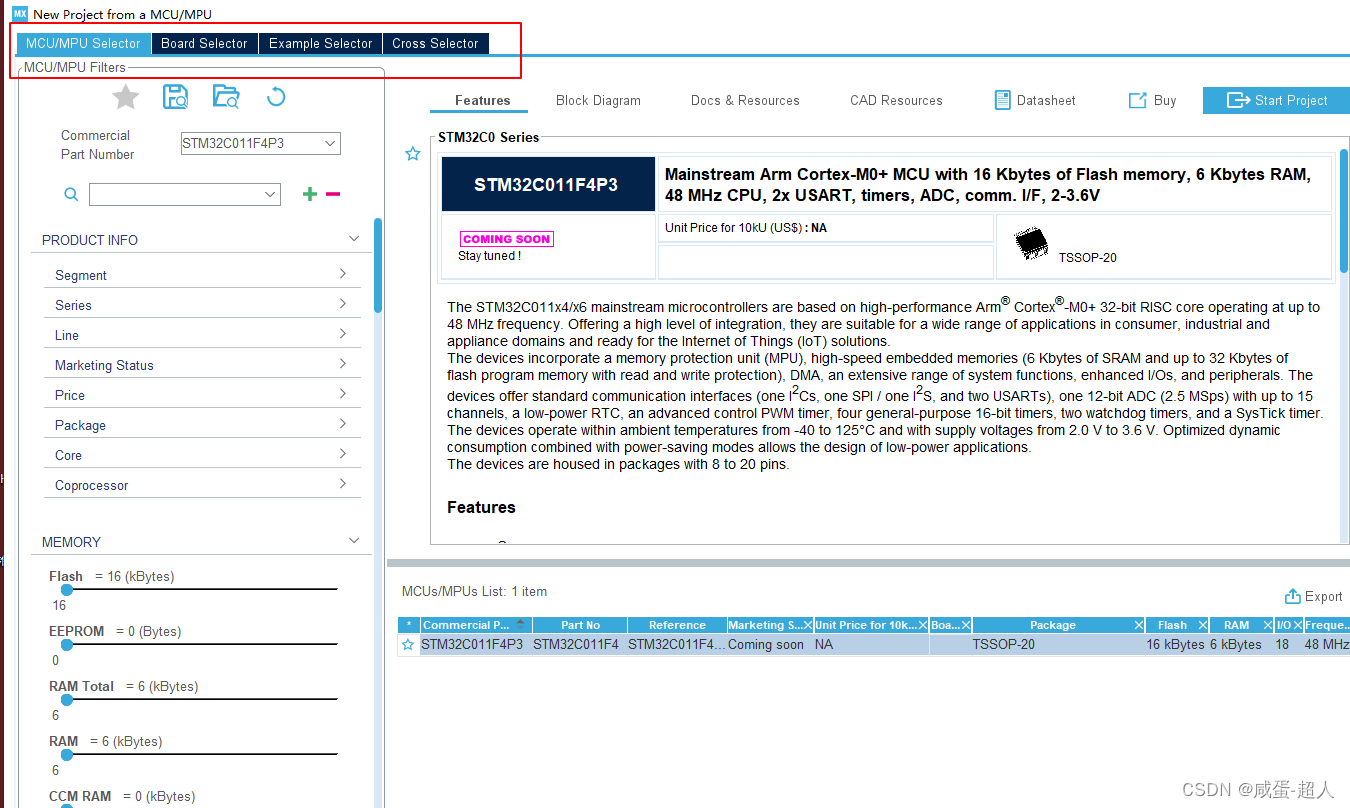Click the RAM Total slider handle
This screenshot has height=808, width=1350.
coord(67,700)
